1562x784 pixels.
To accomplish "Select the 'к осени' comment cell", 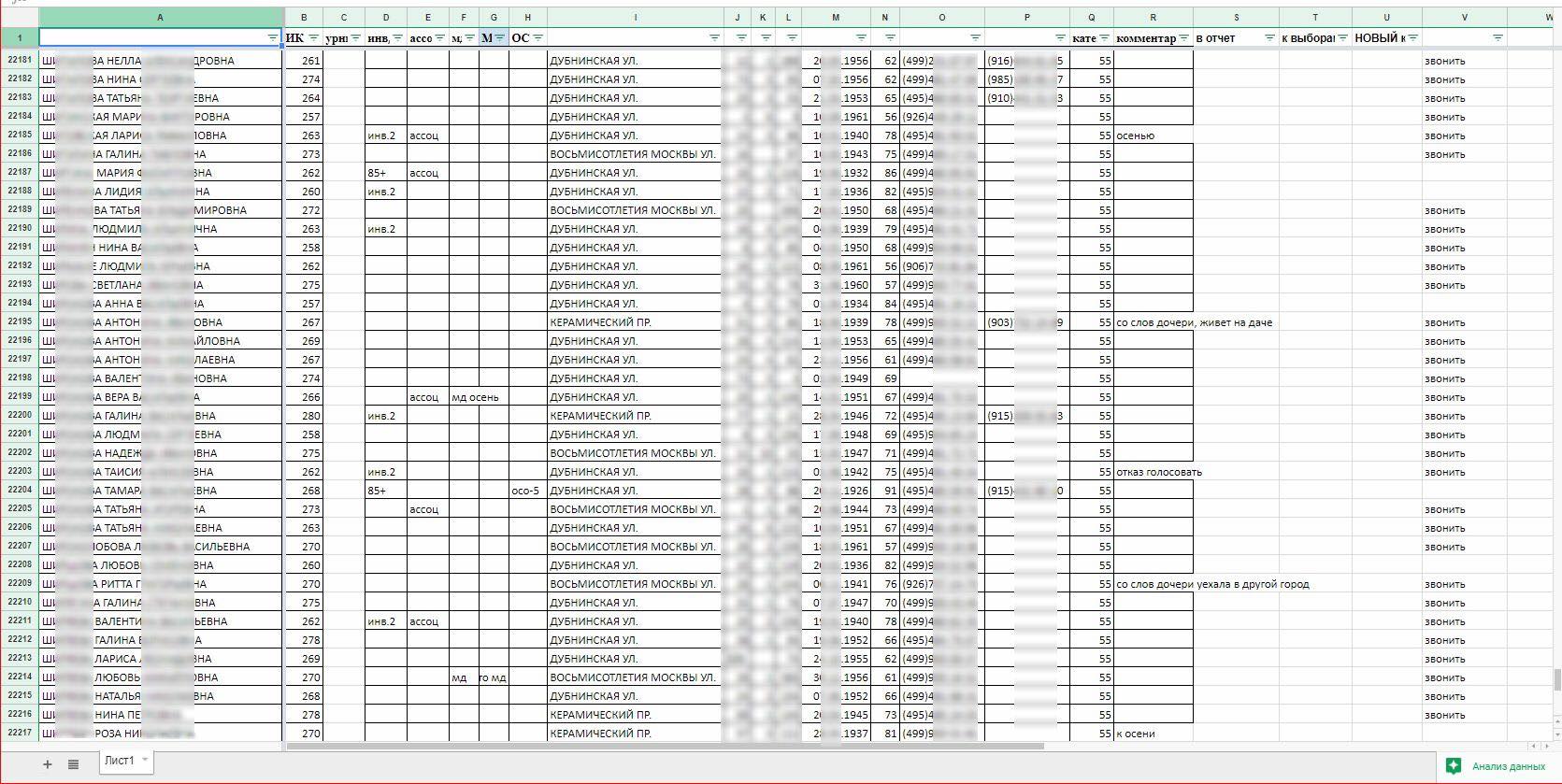I will coord(1154,734).
